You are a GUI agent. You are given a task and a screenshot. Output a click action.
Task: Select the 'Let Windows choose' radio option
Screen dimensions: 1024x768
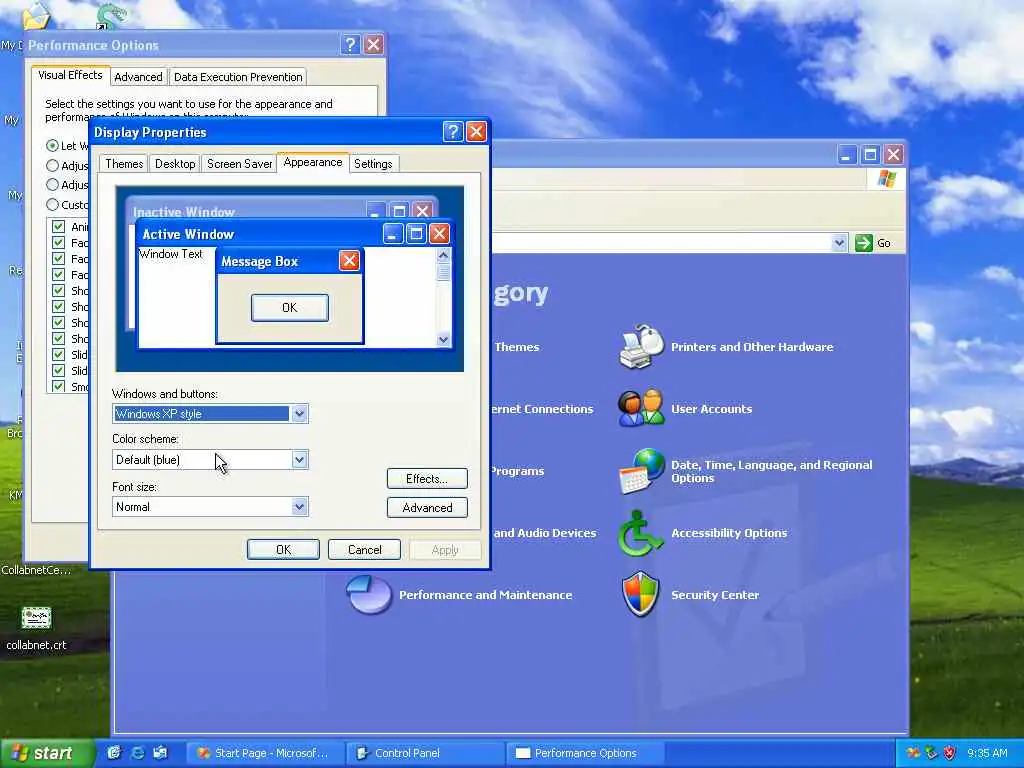pyautogui.click(x=52, y=145)
